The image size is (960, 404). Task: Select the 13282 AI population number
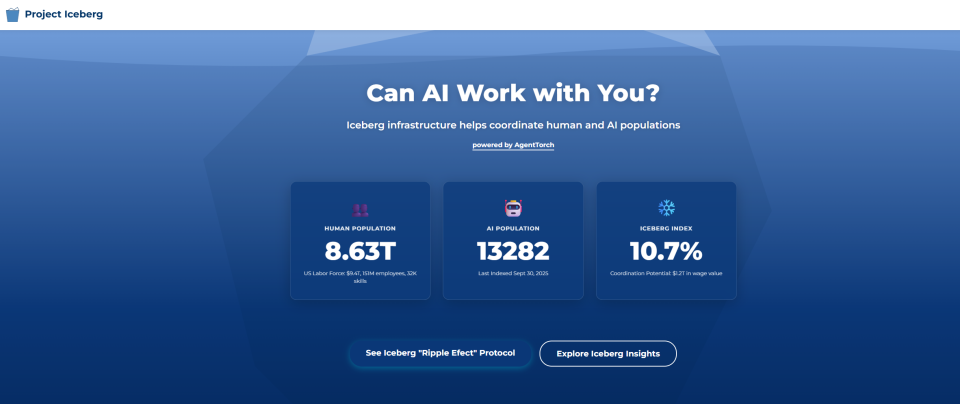(513, 251)
